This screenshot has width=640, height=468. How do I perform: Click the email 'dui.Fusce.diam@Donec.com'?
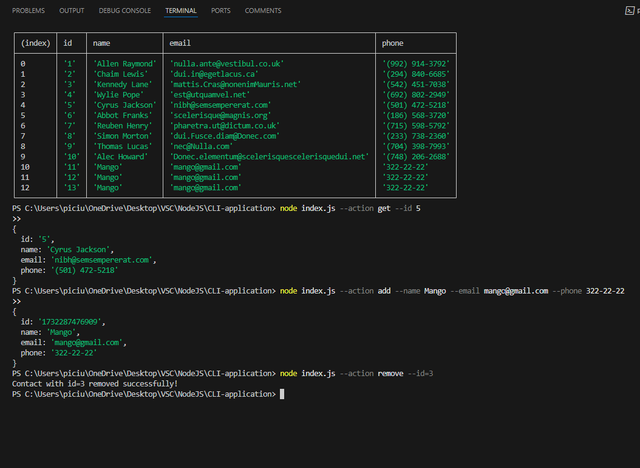225,136
